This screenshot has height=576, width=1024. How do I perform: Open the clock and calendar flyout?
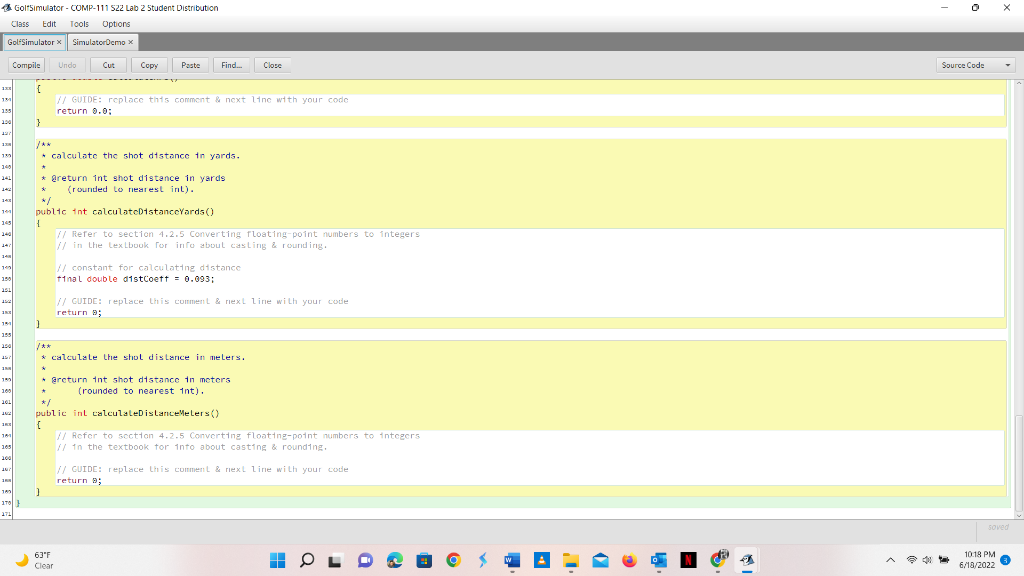(x=978, y=560)
